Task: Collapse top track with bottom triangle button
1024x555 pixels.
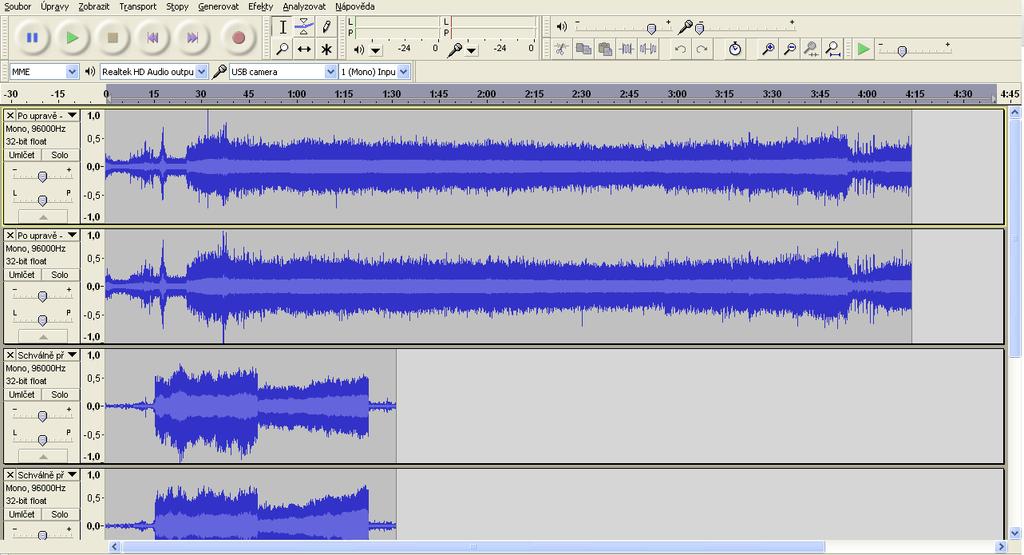Action: point(42,217)
